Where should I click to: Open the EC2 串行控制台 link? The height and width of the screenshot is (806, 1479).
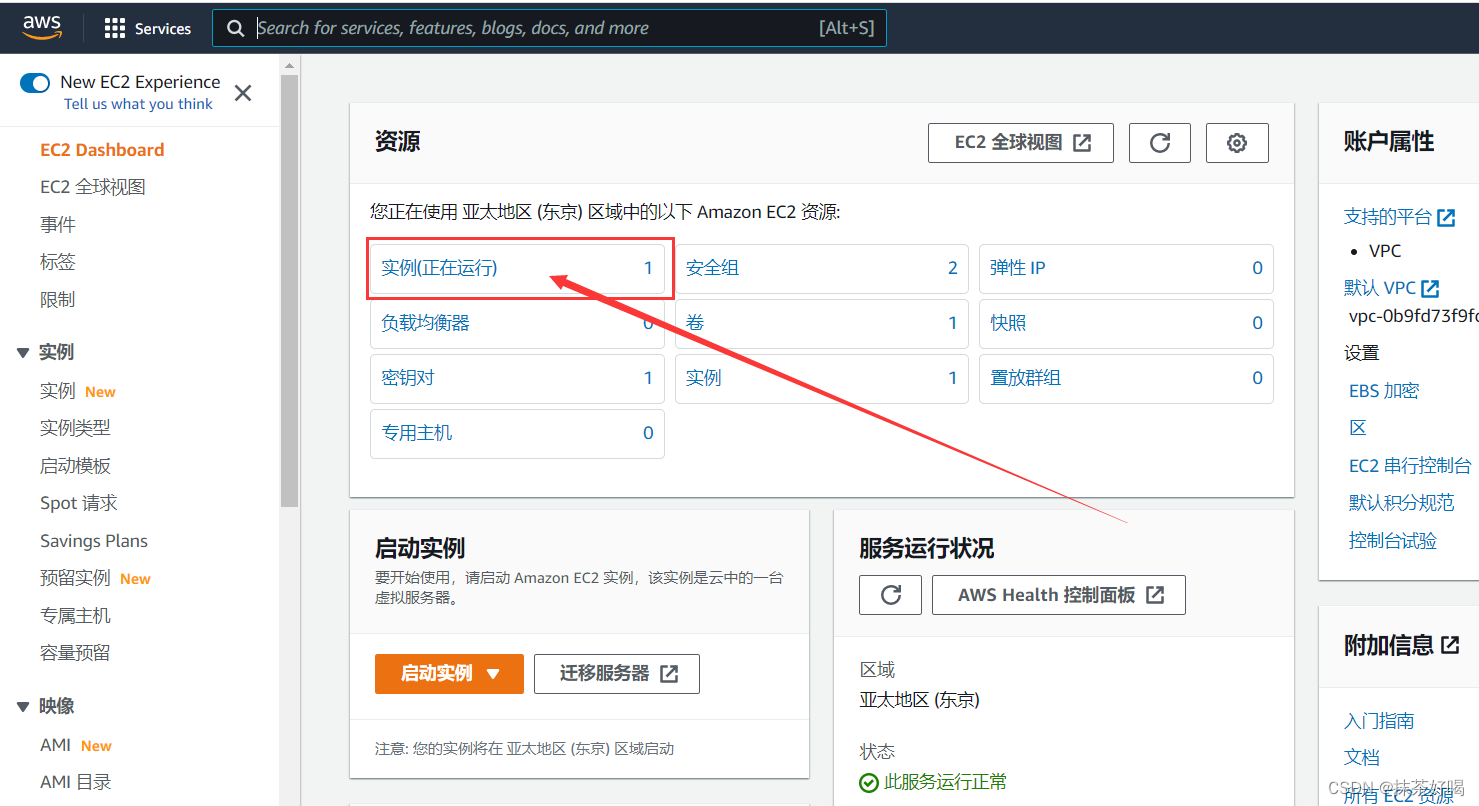point(1410,466)
